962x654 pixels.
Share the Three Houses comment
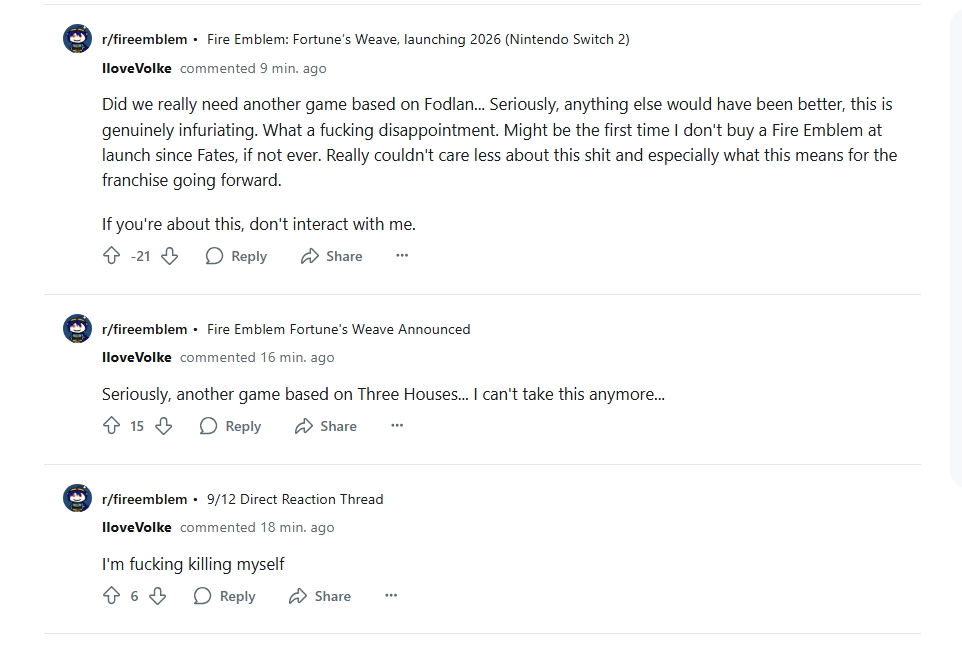click(x=326, y=426)
